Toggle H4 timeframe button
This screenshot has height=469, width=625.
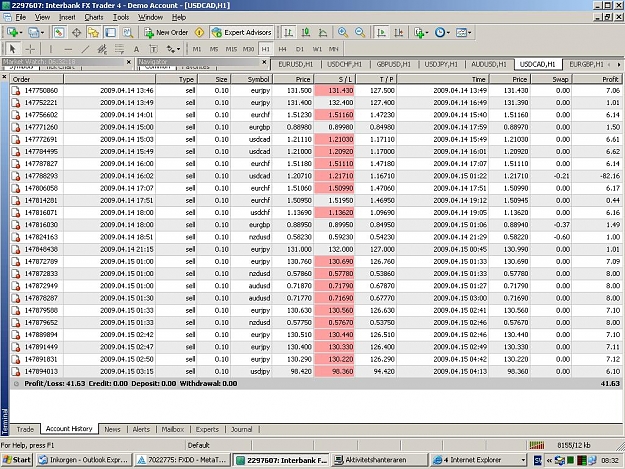(283, 49)
